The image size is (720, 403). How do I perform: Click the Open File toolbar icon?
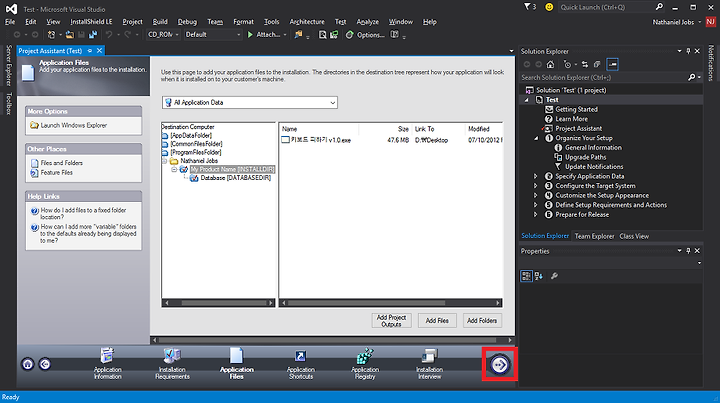(69, 34)
